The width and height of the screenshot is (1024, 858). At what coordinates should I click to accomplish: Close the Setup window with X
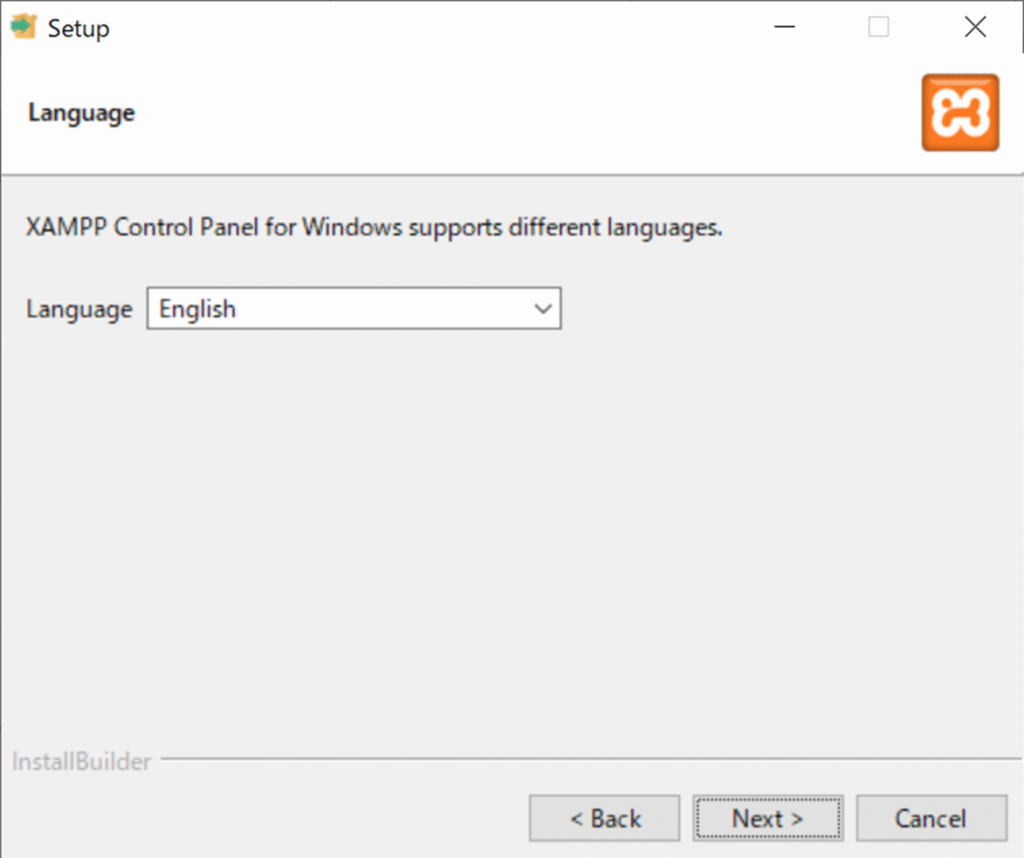[x=975, y=28]
